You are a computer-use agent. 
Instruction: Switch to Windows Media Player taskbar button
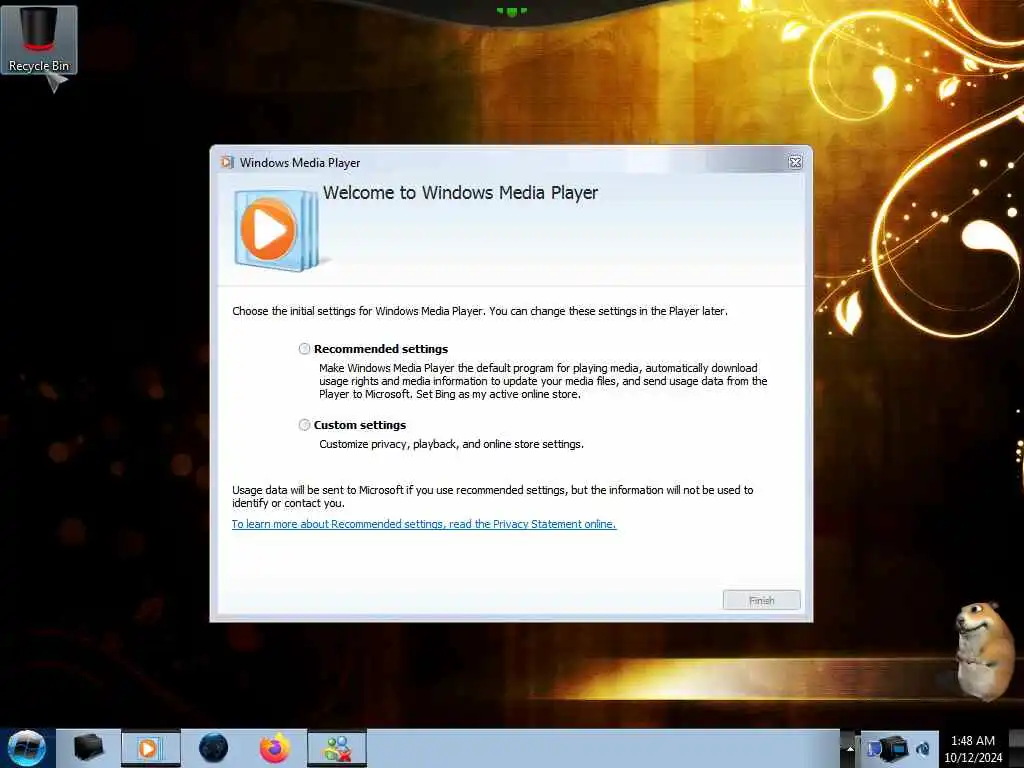[x=150, y=748]
